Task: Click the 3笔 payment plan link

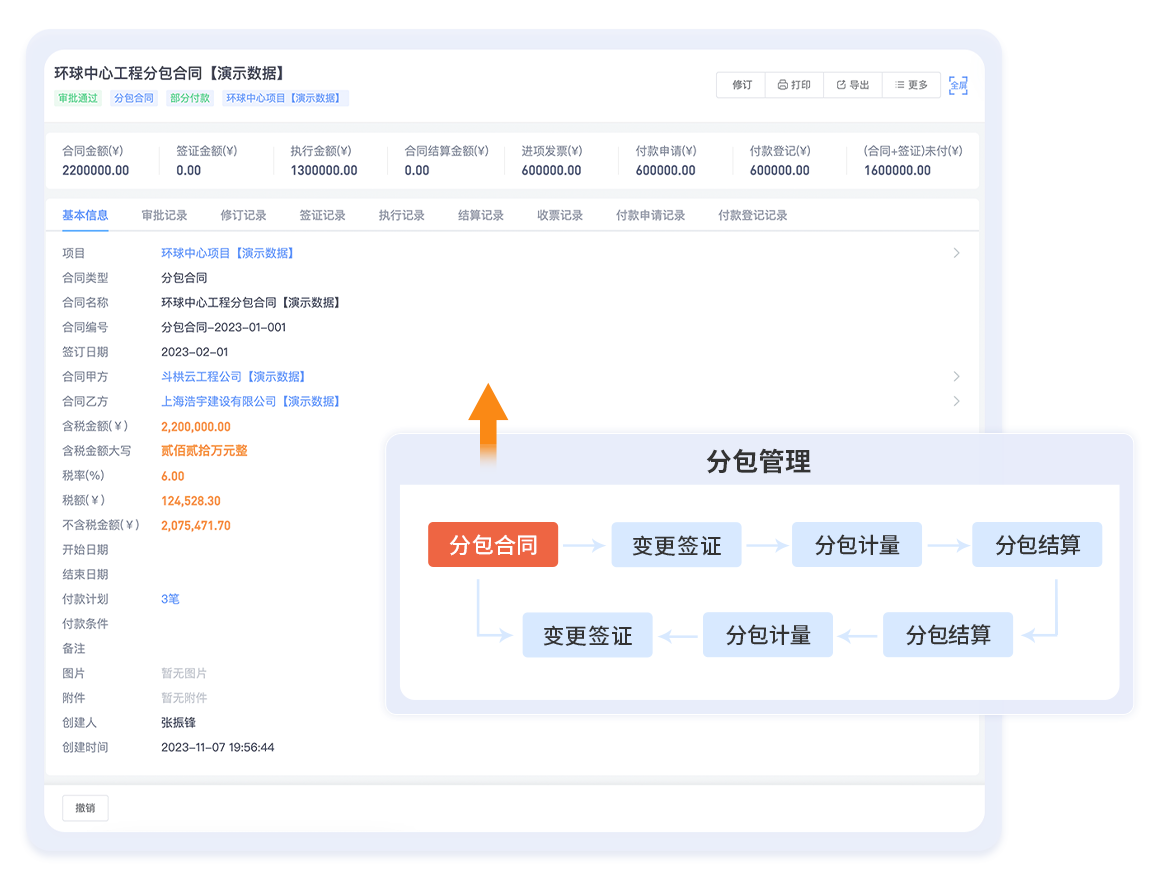Action: pyautogui.click(x=170, y=599)
